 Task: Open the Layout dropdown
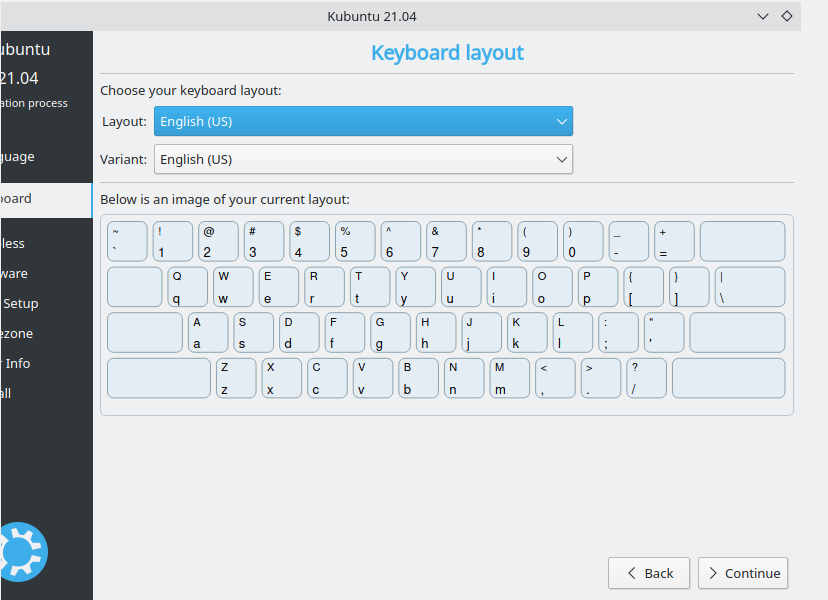[363, 122]
